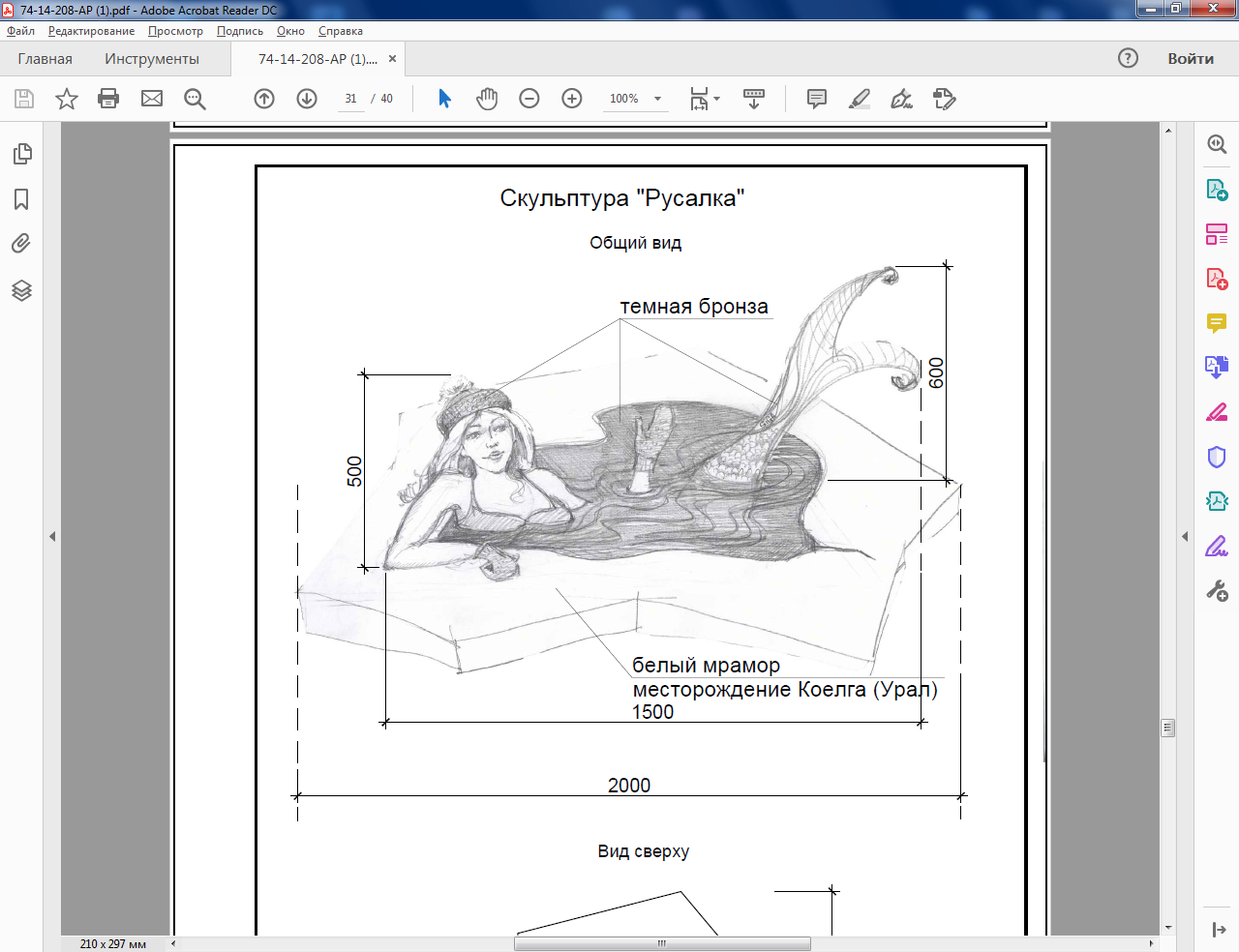
Task: Open the Attachments paperclip panel
Action: [x=21, y=244]
